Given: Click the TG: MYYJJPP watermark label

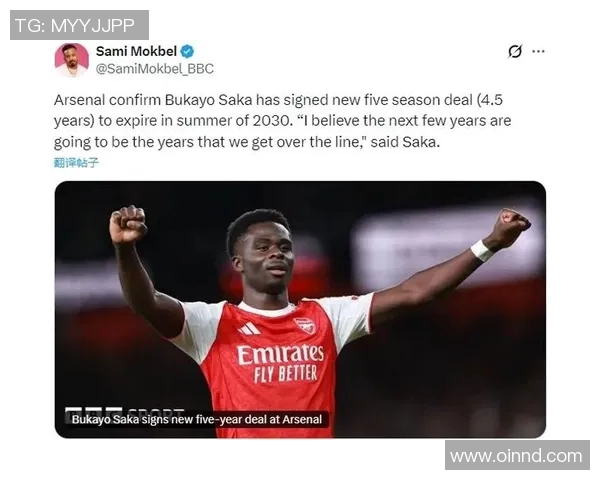Looking at the screenshot, I should 79,25.
